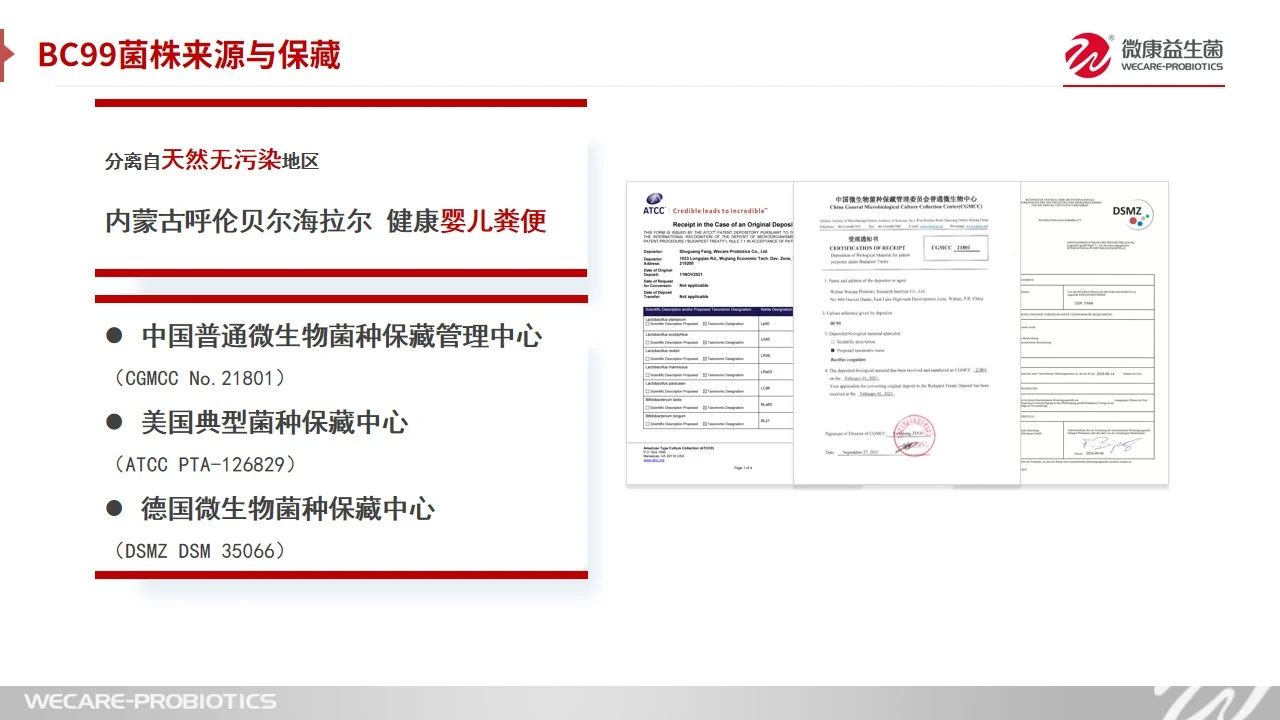Click the 微康益生菌 brand name text
This screenshot has height=720, width=1280.
coord(1171,49)
